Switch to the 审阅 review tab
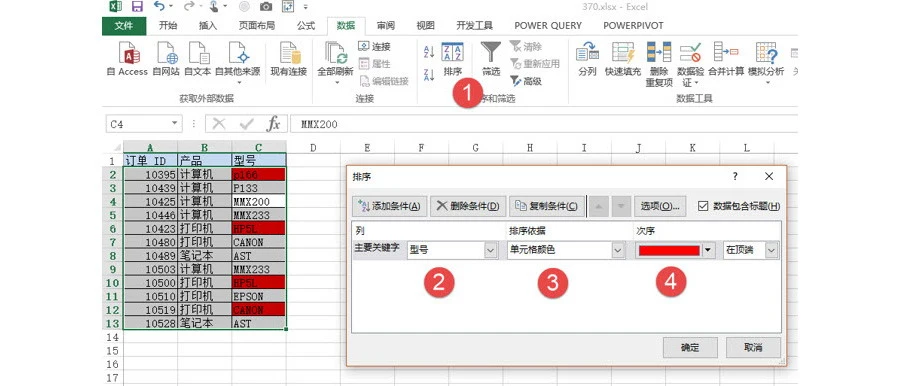 click(386, 26)
